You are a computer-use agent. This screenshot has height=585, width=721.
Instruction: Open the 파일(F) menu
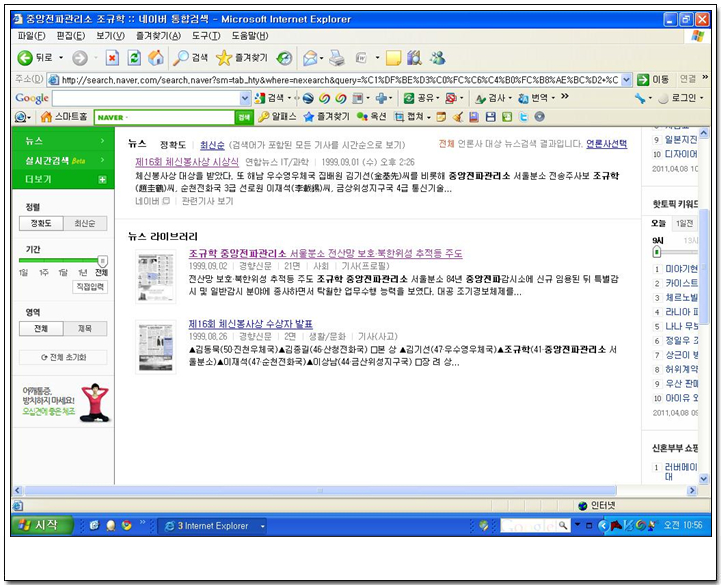tap(31, 35)
